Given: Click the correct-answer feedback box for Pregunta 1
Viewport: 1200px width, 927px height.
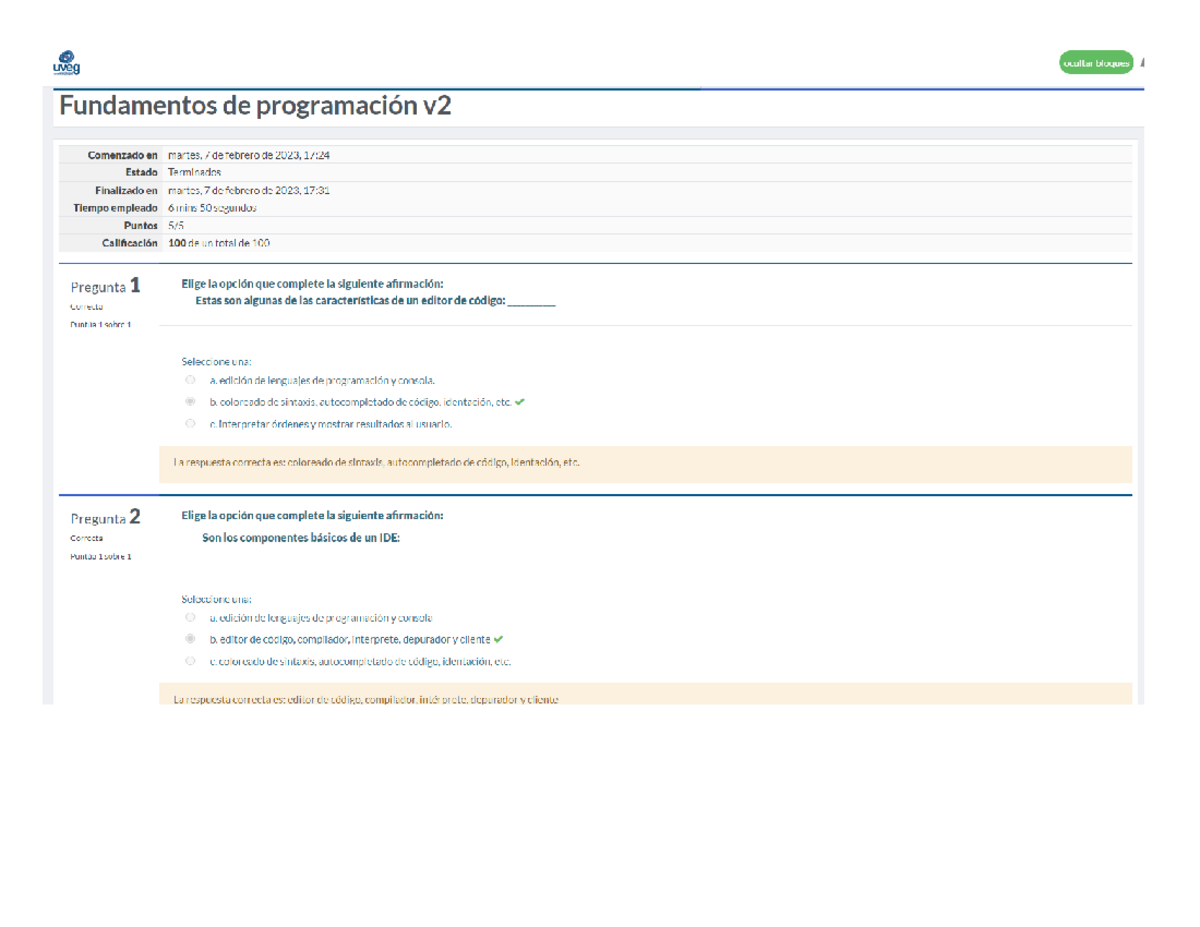Looking at the screenshot, I should pos(645,464).
